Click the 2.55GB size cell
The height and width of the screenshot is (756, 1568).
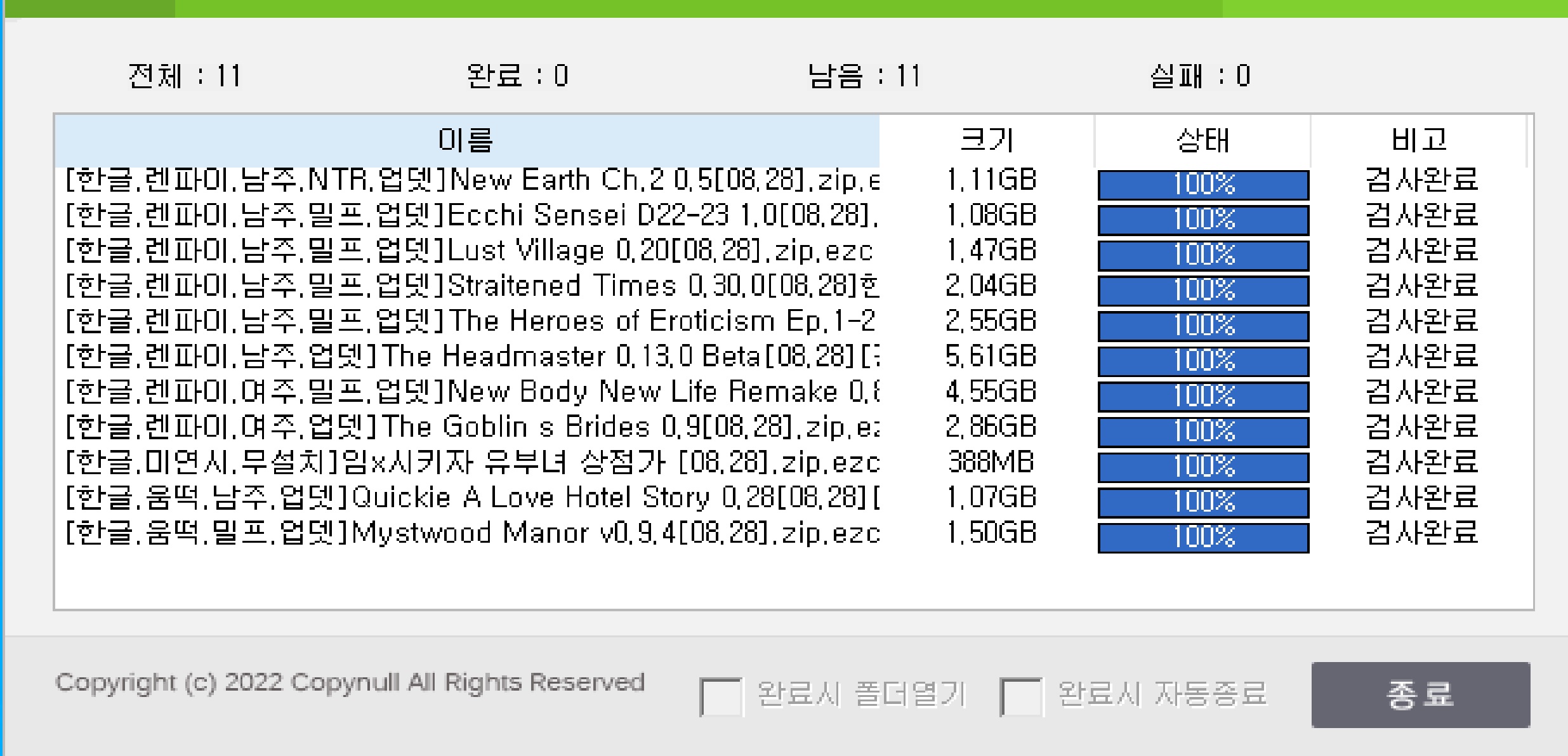point(990,322)
